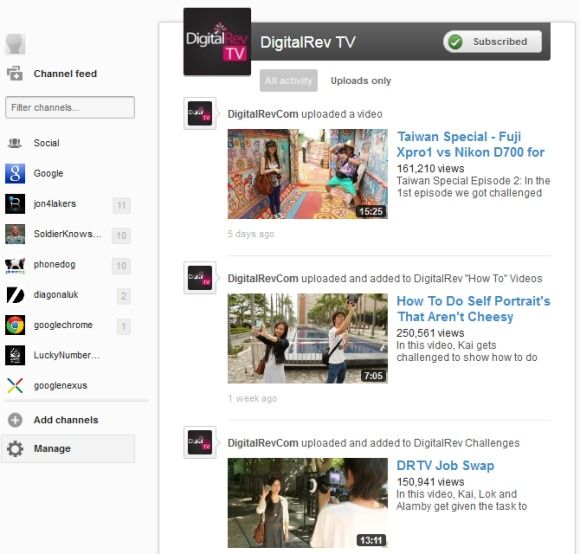Click the 5 days ago timestamp
Viewport: 580px width, 554px height.
coord(251,234)
